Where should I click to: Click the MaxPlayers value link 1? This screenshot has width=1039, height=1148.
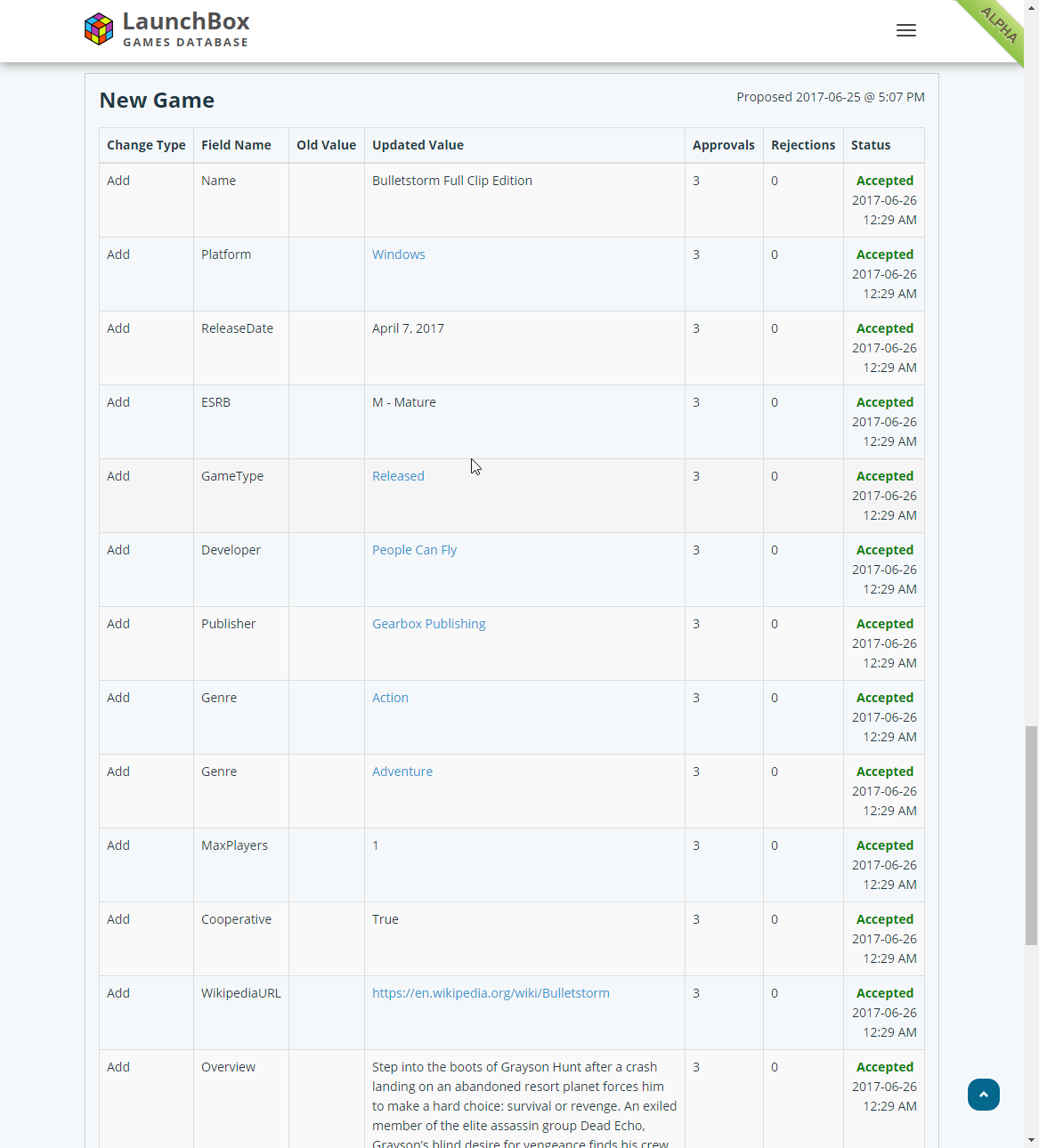pyautogui.click(x=376, y=845)
